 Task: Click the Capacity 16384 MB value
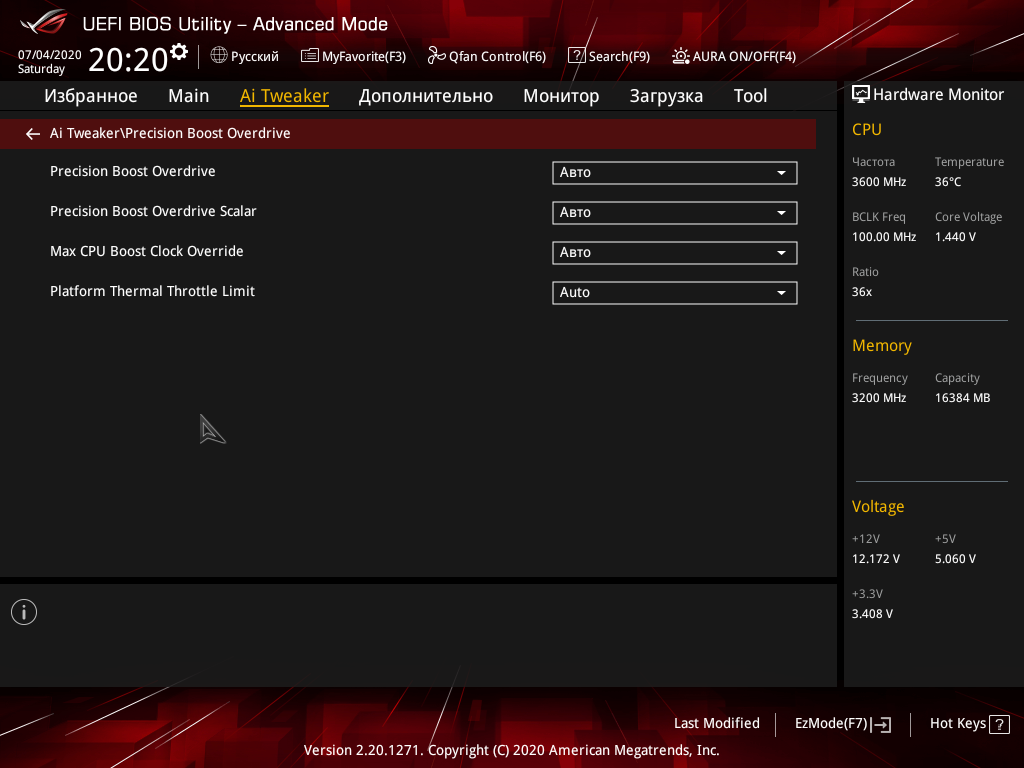pyautogui.click(x=962, y=398)
